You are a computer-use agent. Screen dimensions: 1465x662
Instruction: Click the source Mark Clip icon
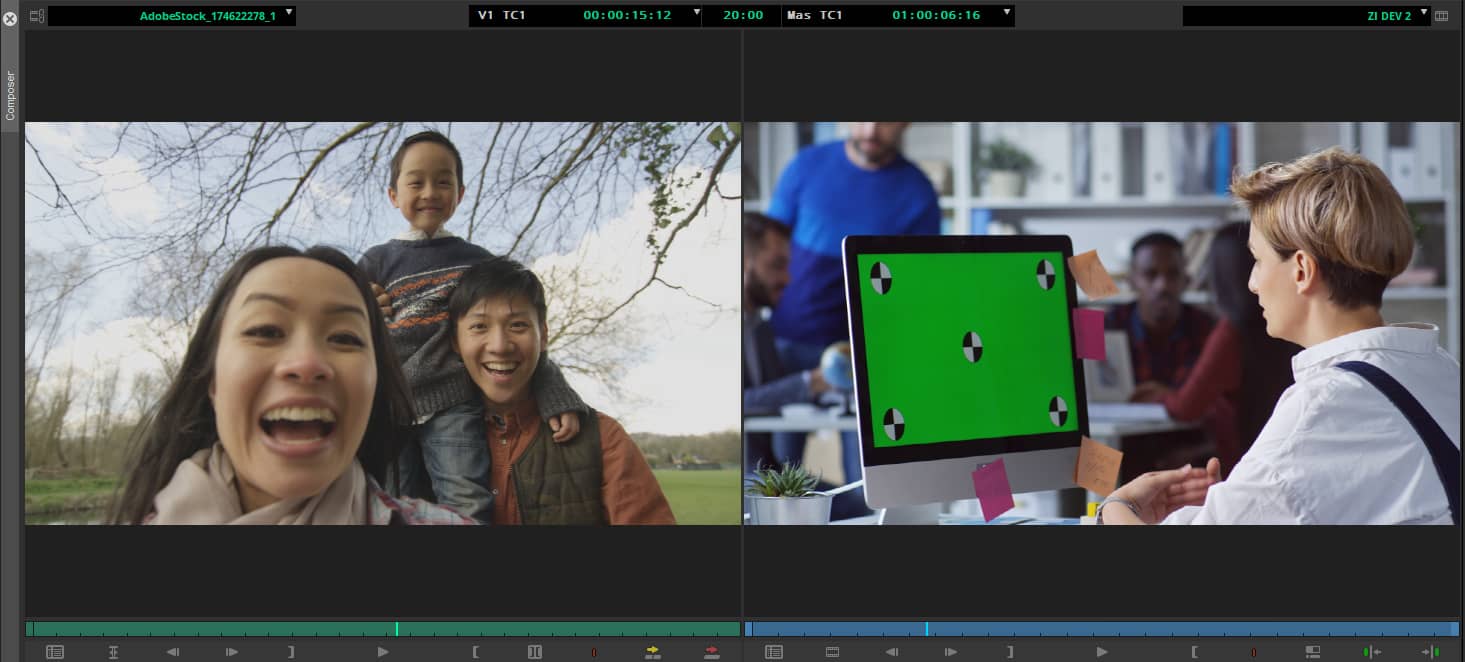click(x=113, y=652)
